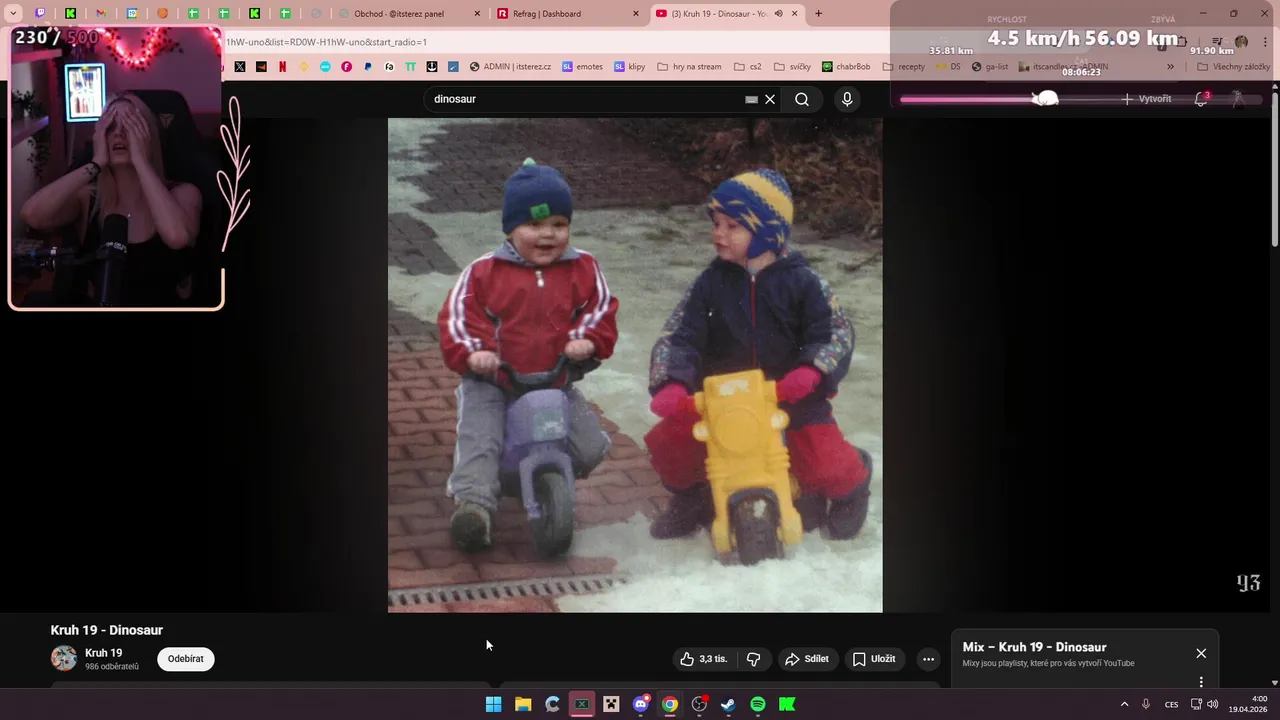Open the on-screen keyboard icon in search box
Viewport: 1280px width, 720px height.
point(751,99)
